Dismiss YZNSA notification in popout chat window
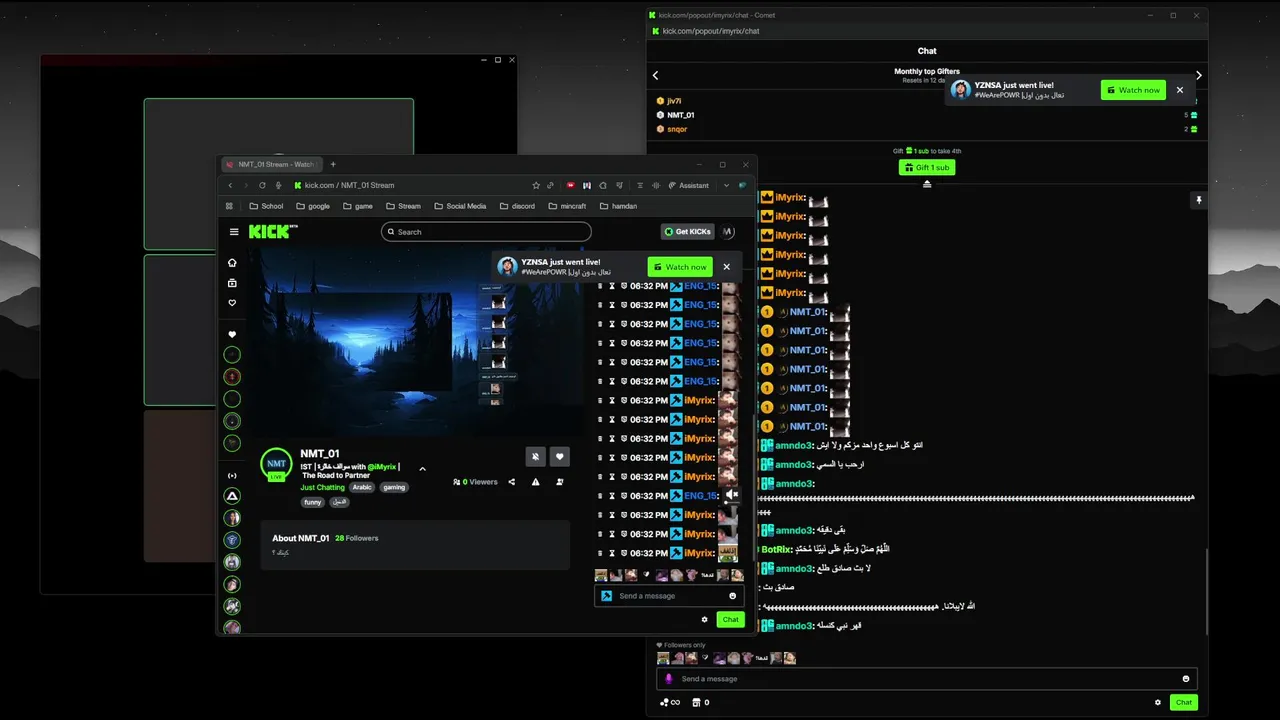1280x720 pixels. click(1180, 90)
